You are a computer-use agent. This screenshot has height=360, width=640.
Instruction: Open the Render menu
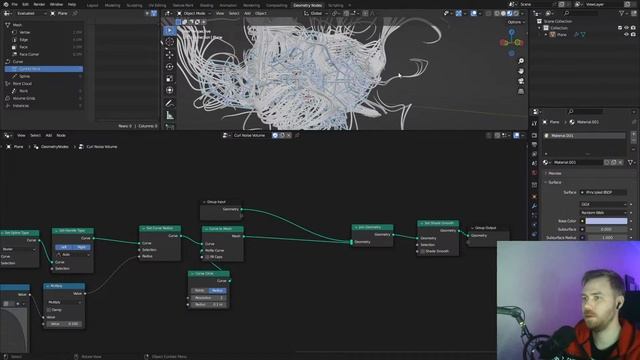tap(40, 4)
